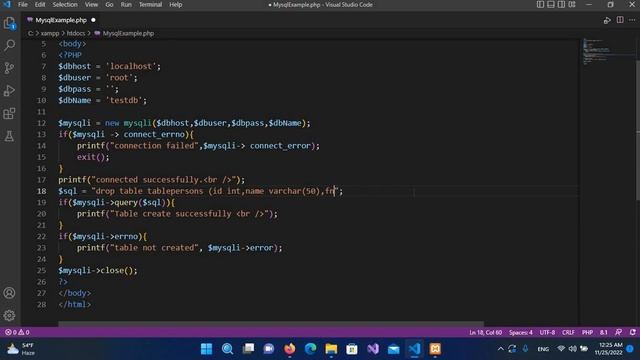The height and width of the screenshot is (360, 640).
Task: Expand the C: breadcrumb segment
Action: click(31, 33)
